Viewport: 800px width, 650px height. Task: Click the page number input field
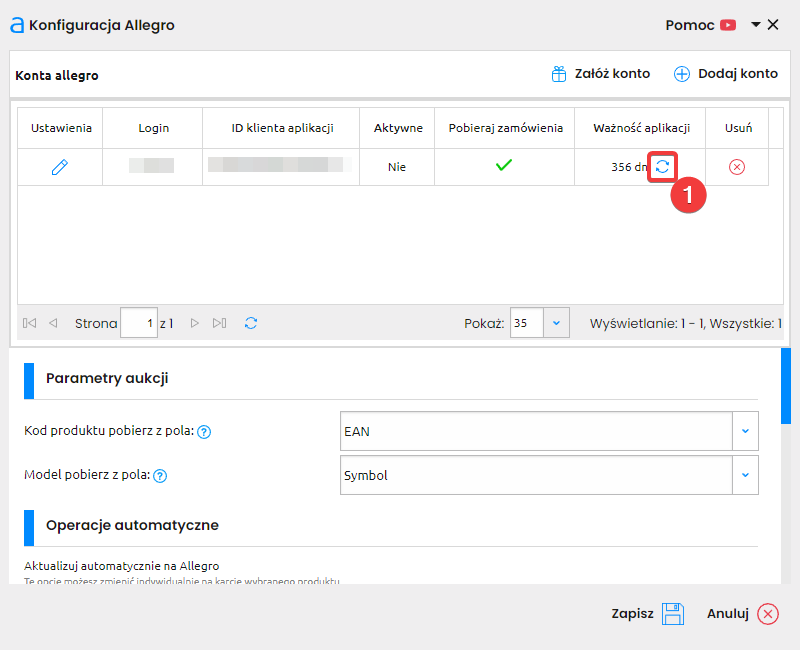pos(139,323)
